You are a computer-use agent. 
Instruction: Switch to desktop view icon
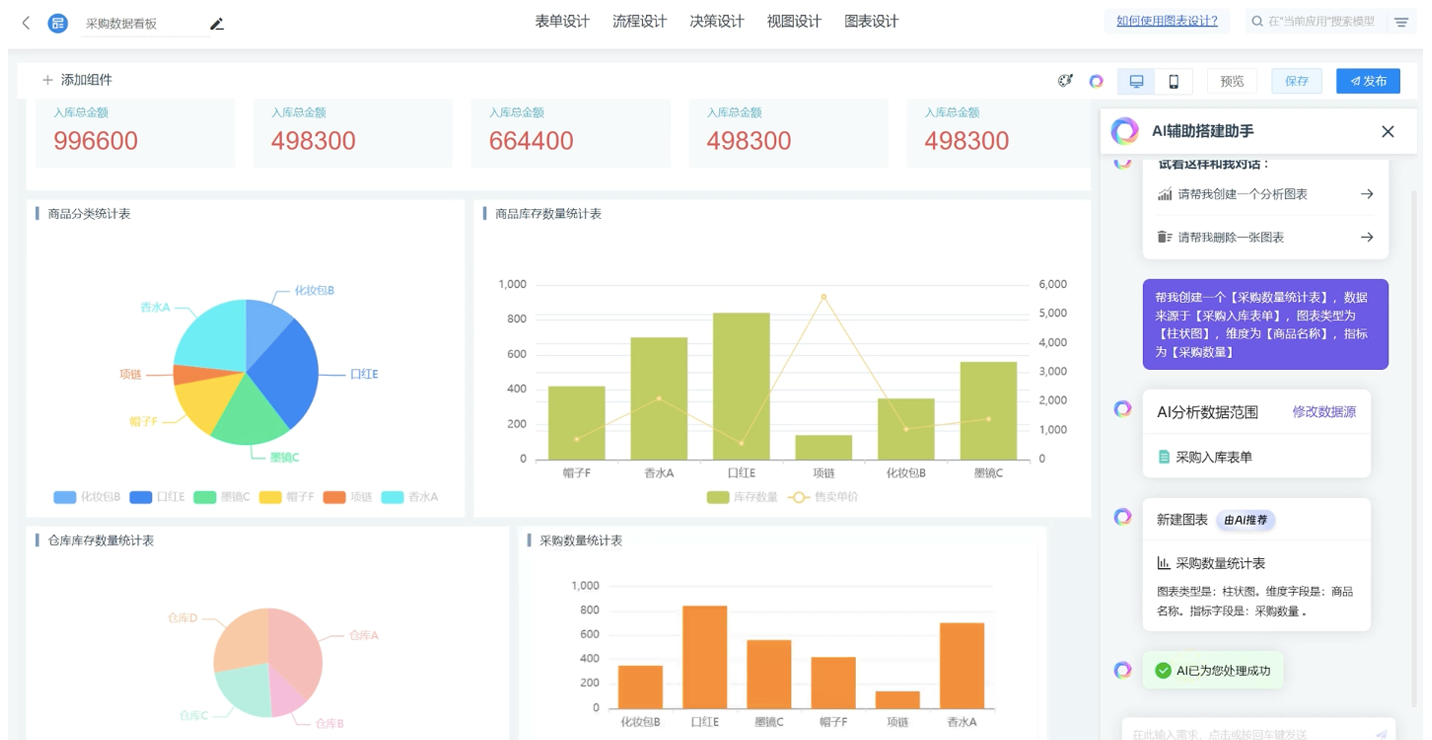1136,81
